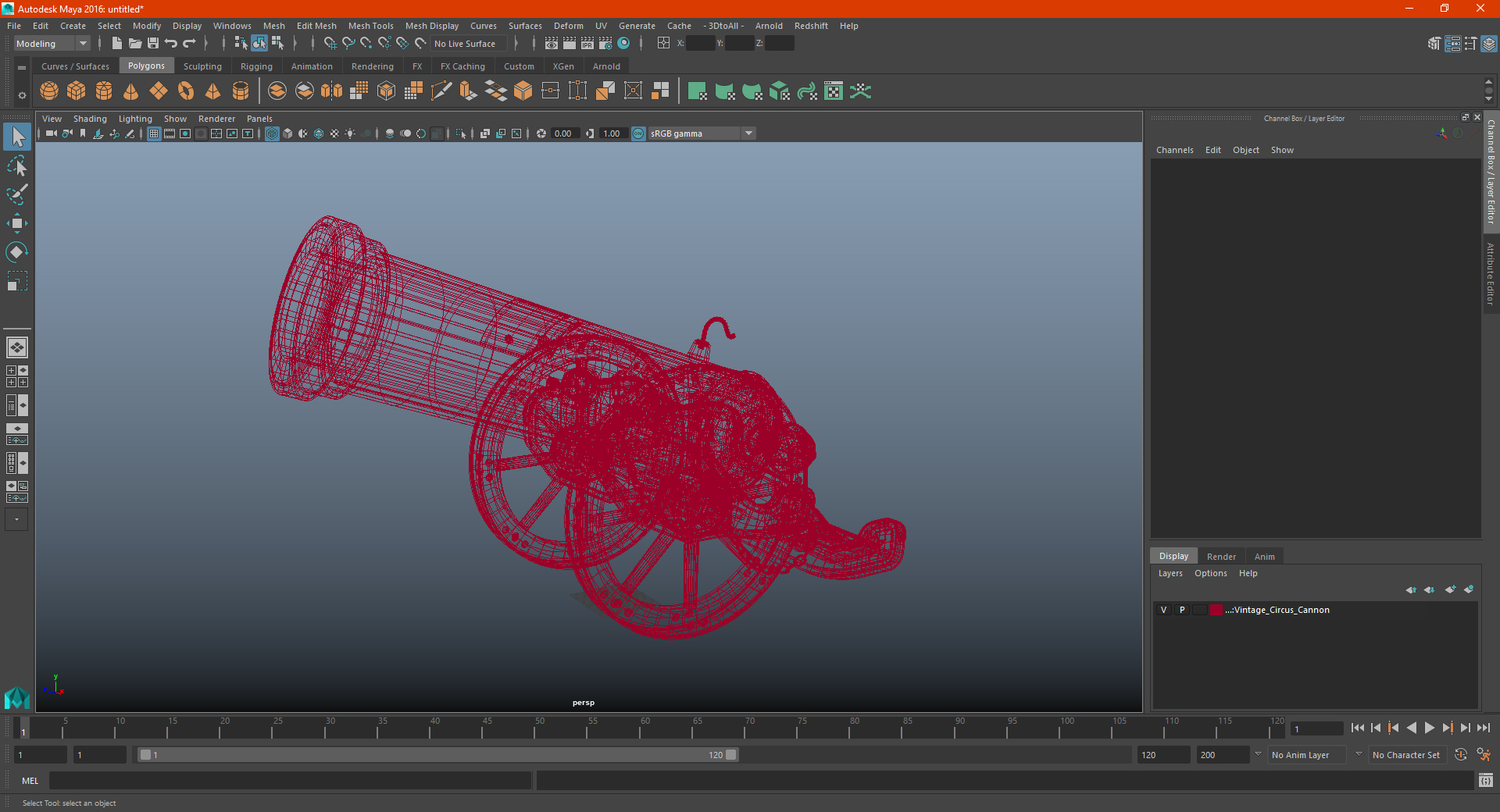Open the Mesh Tools menu
This screenshot has height=812, width=1500.
pos(370,26)
